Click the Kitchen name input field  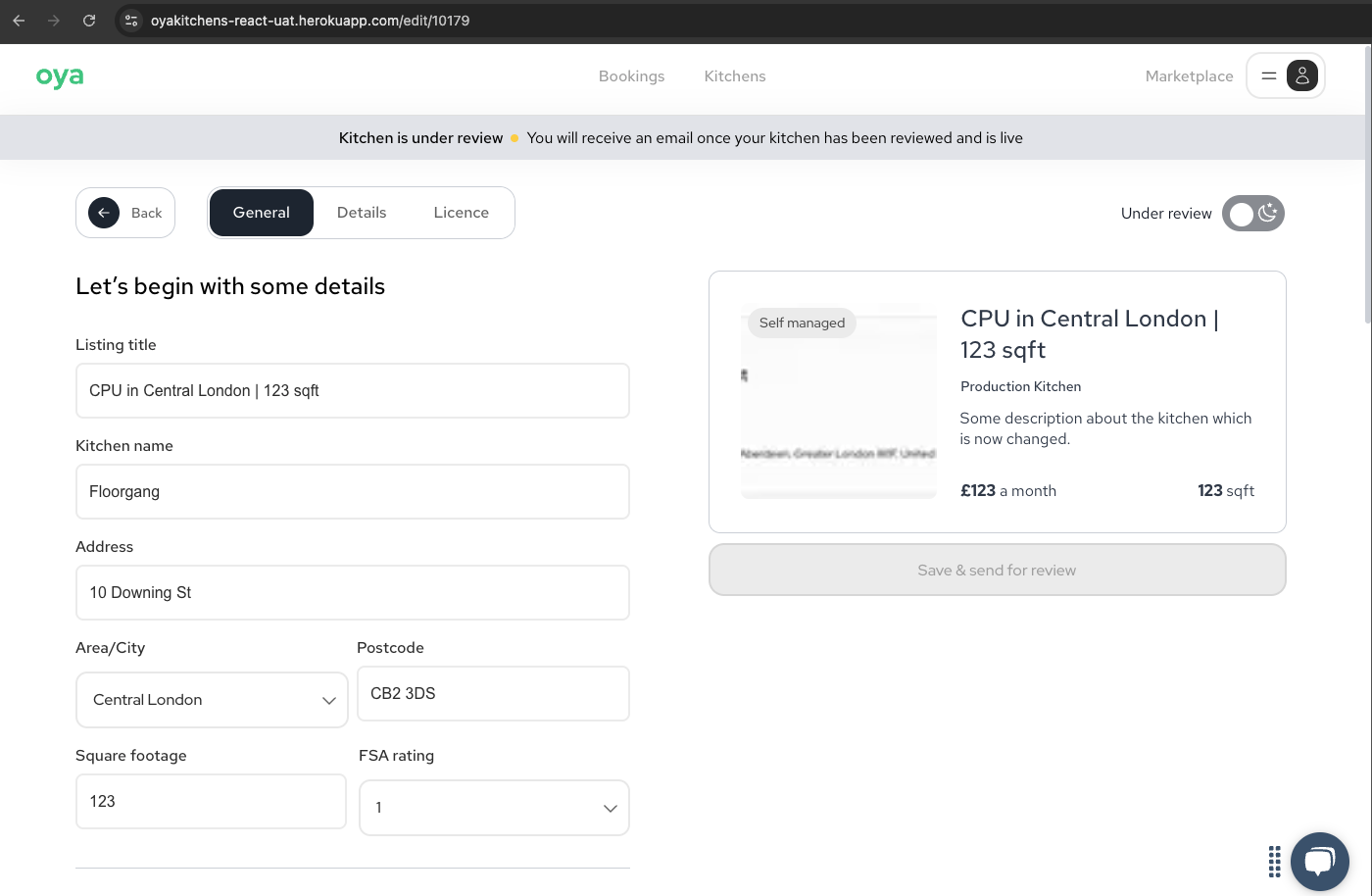[352, 492]
